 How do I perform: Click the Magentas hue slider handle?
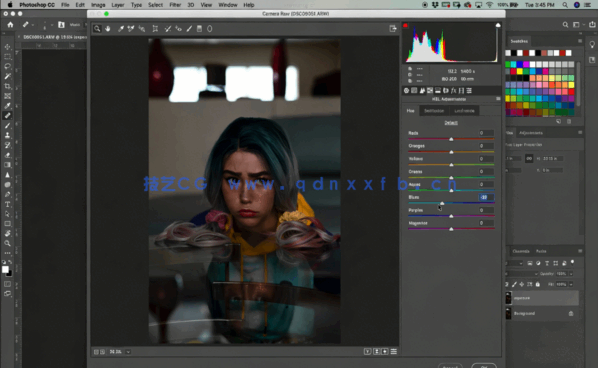451,229
